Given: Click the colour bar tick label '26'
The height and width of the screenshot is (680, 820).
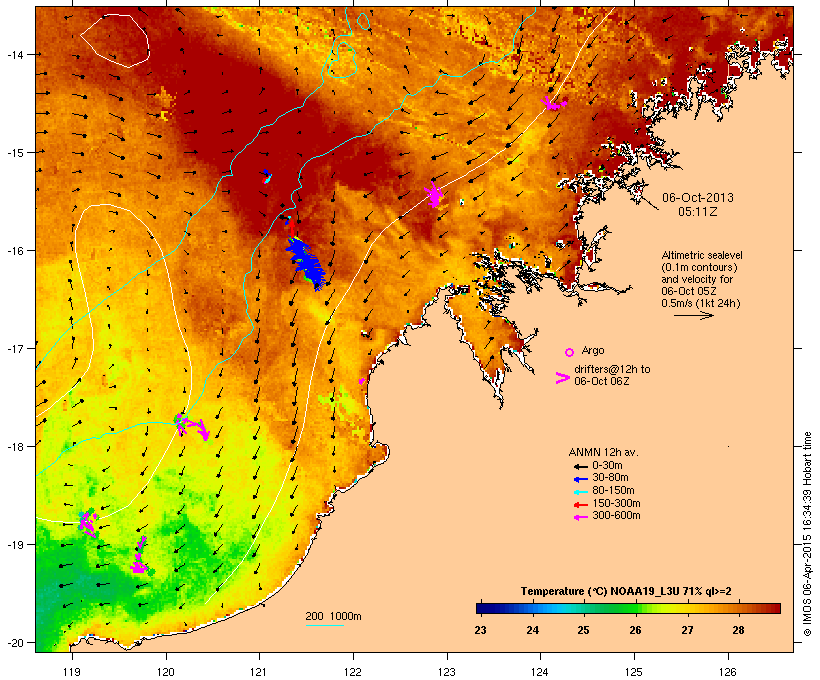Looking at the screenshot, I should 635,630.
